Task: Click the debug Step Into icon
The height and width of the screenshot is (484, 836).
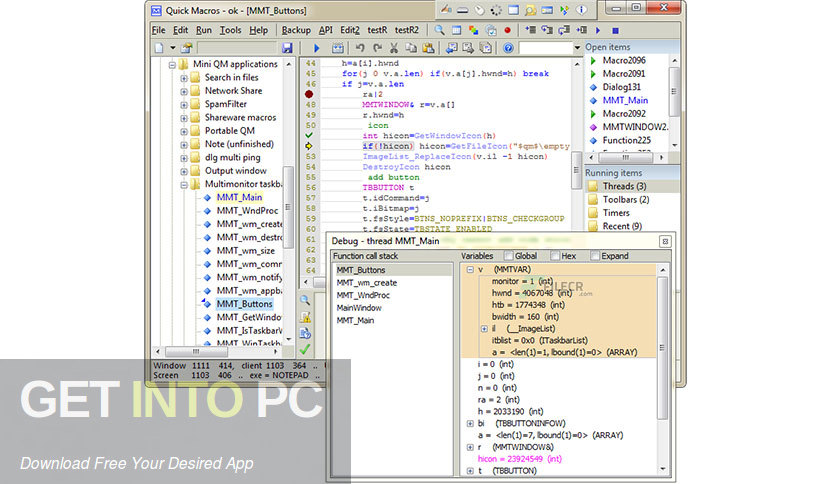Action: tap(530, 30)
